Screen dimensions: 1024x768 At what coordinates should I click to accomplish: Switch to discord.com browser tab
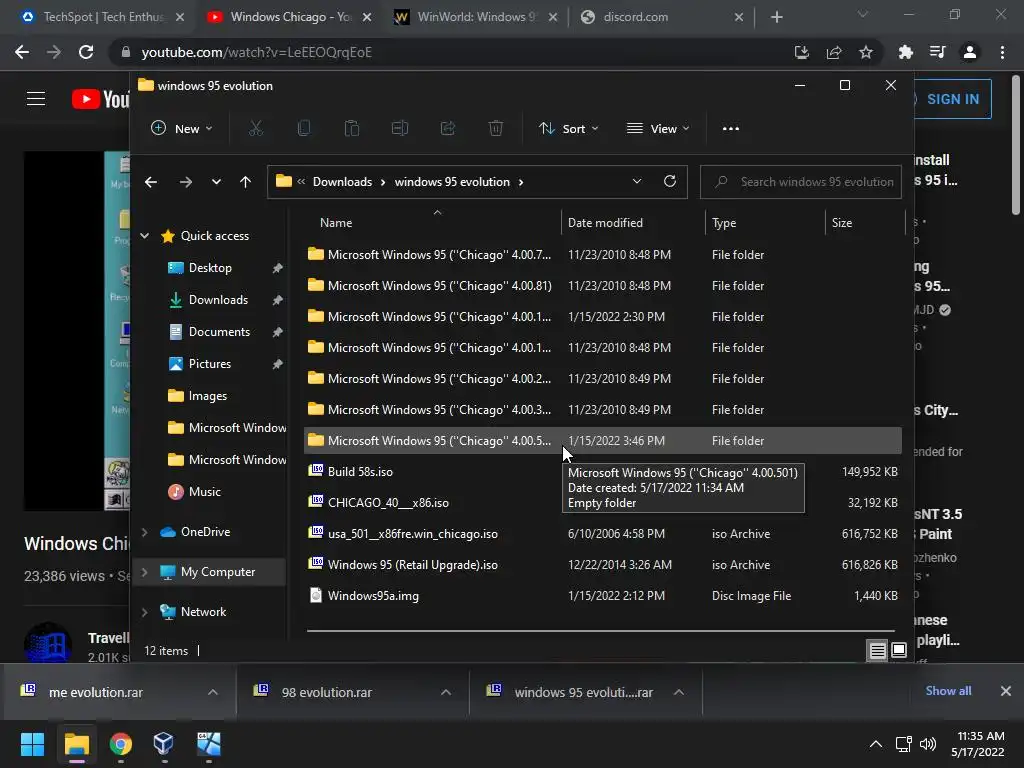coord(661,17)
